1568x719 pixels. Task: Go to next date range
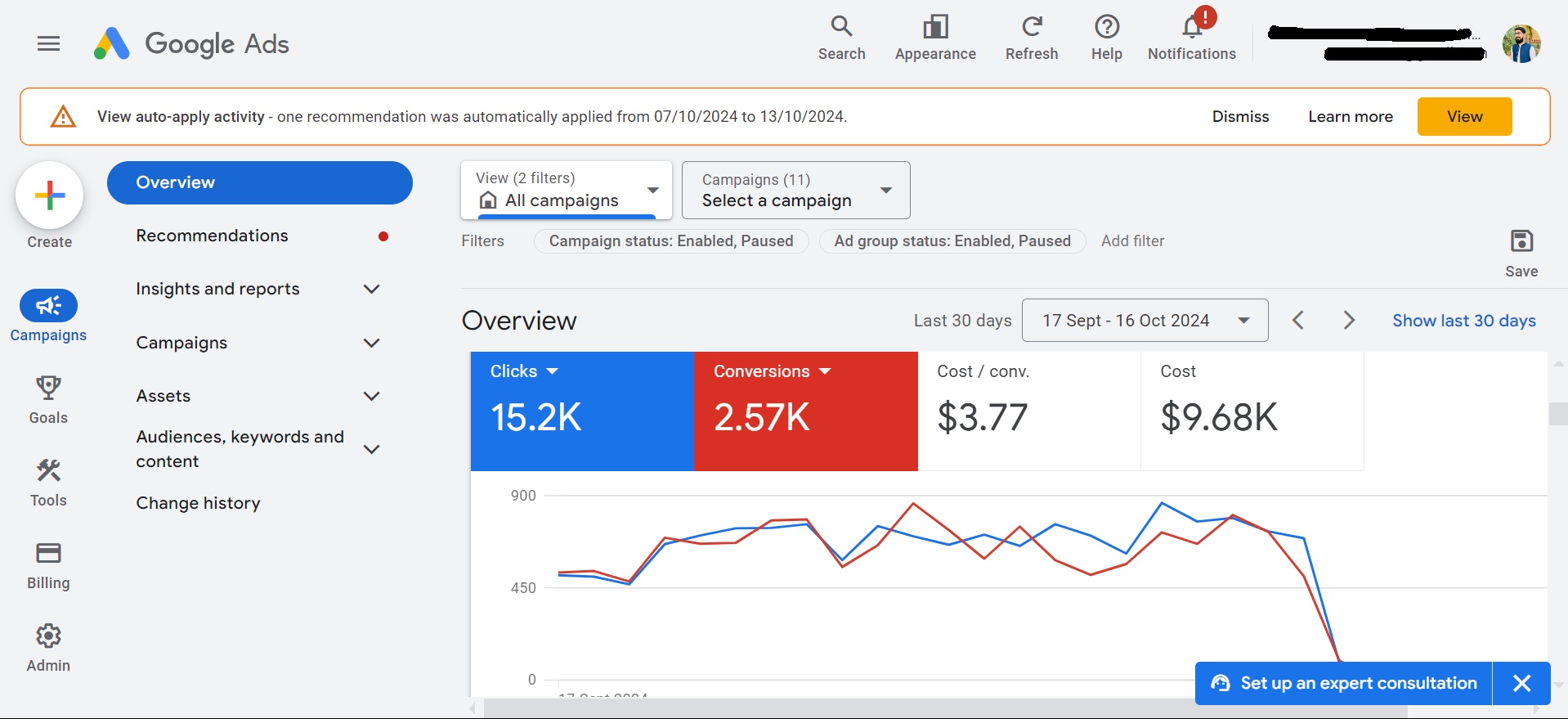tap(1349, 320)
